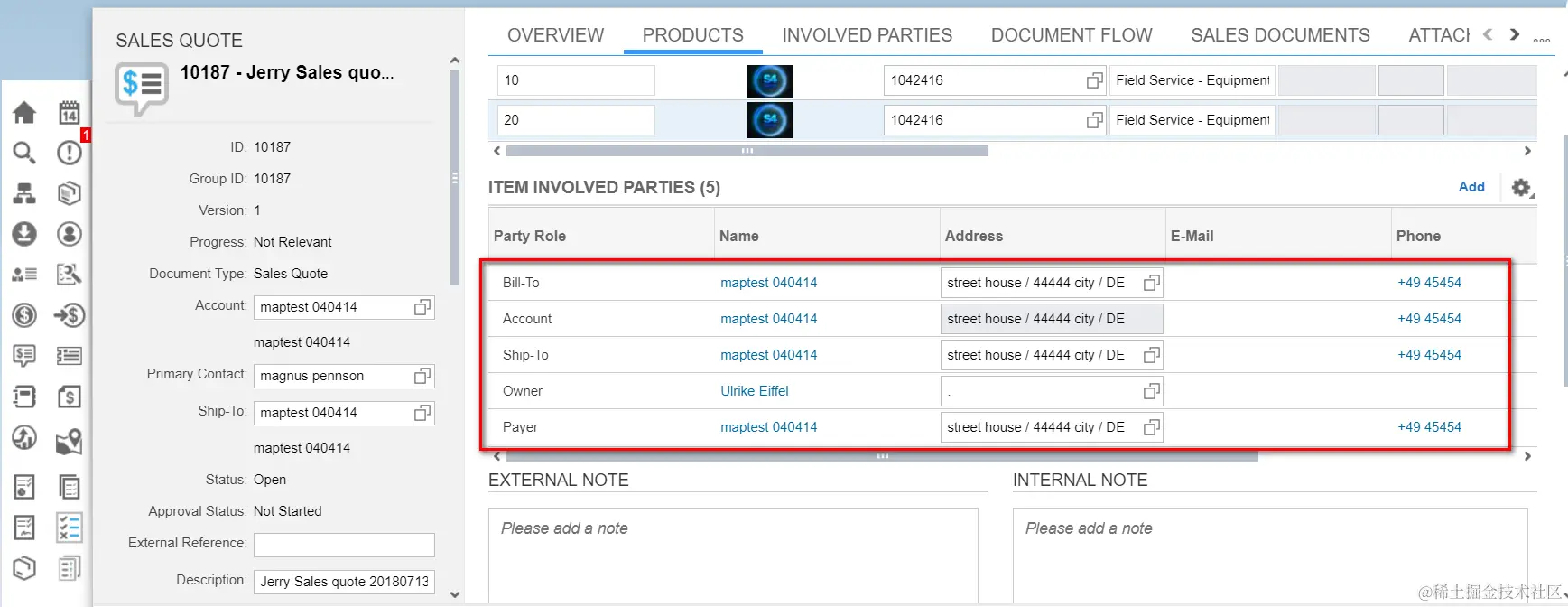Open value help for product 1042416 row 10
Image resolution: width=1568 pixels, height=607 pixels.
tap(1094, 80)
